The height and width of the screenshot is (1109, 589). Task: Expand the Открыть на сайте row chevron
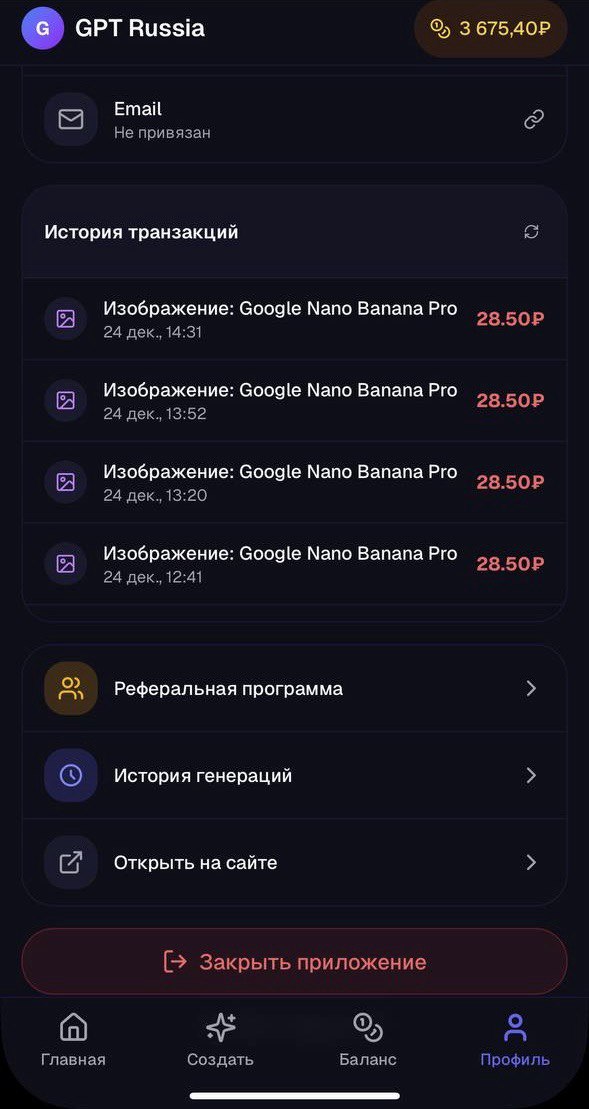532,861
